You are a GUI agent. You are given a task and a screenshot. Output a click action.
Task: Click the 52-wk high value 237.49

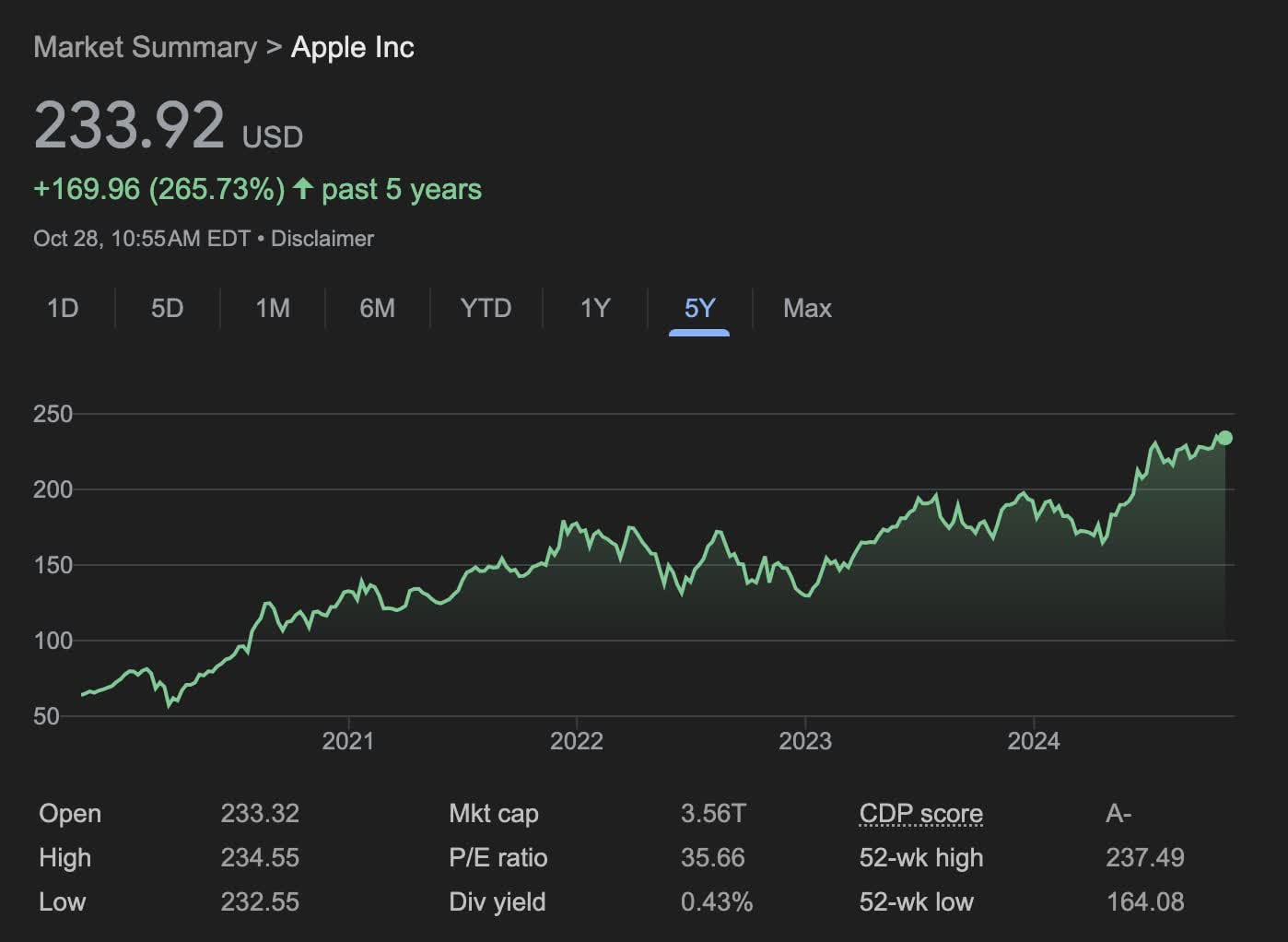(1145, 858)
